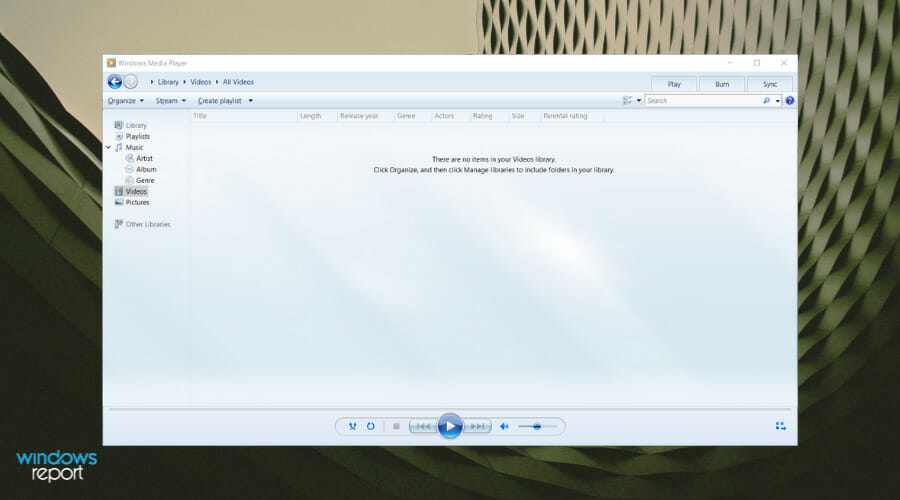Click the Music note icon
The height and width of the screenshot is (500, 900).
tap(119, 148)
